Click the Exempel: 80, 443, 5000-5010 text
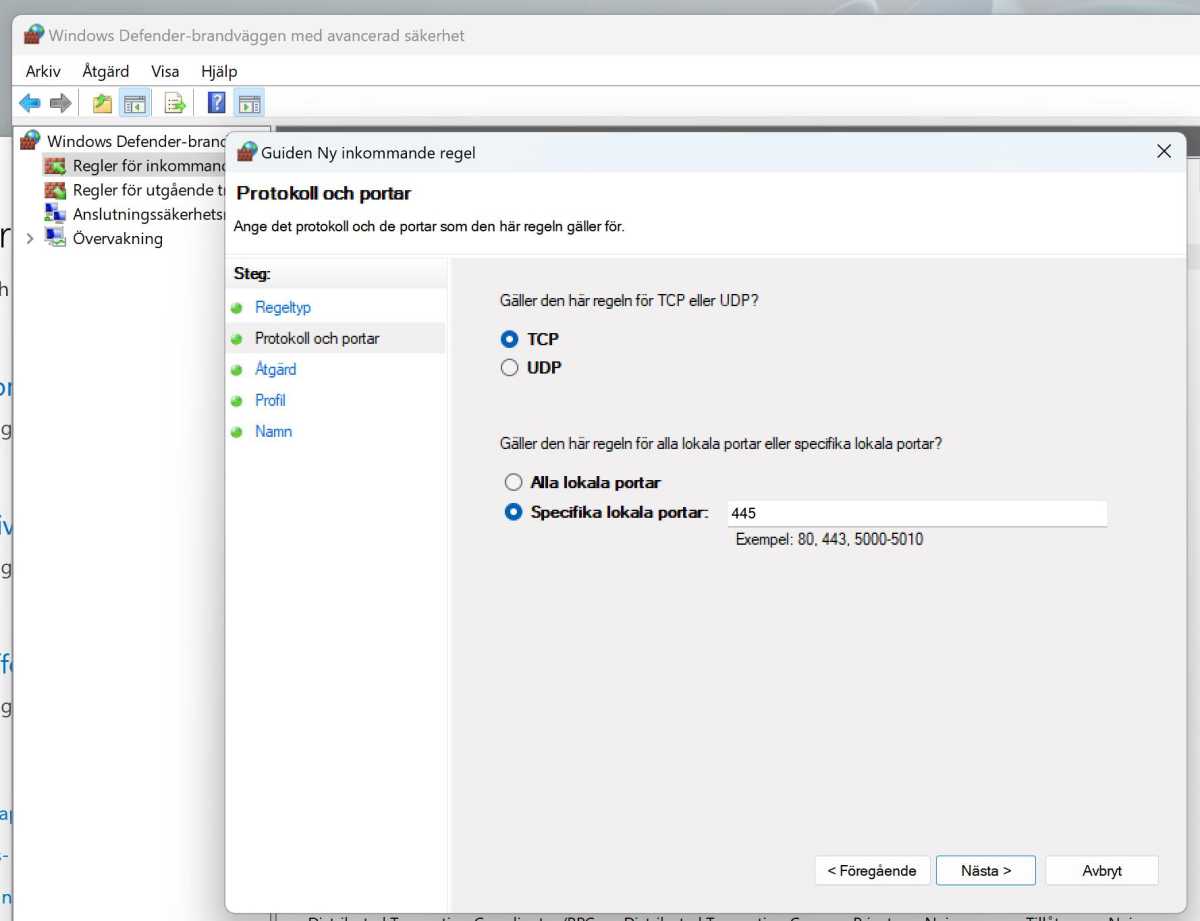 pyautogui.click(x=829, y=540)
